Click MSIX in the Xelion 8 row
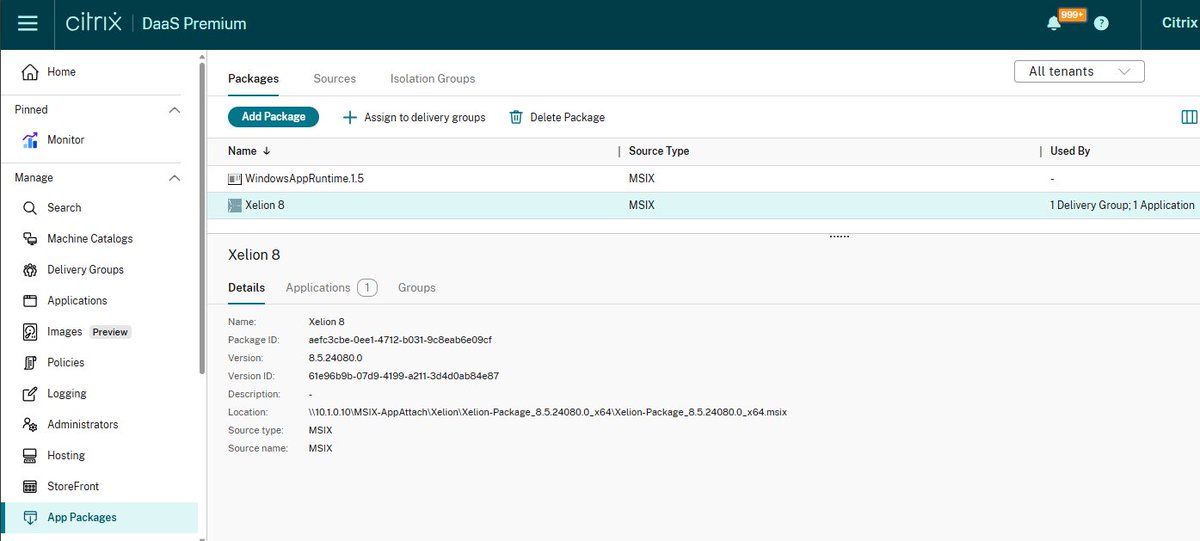Screen dimensions: 1200x541 641,205
